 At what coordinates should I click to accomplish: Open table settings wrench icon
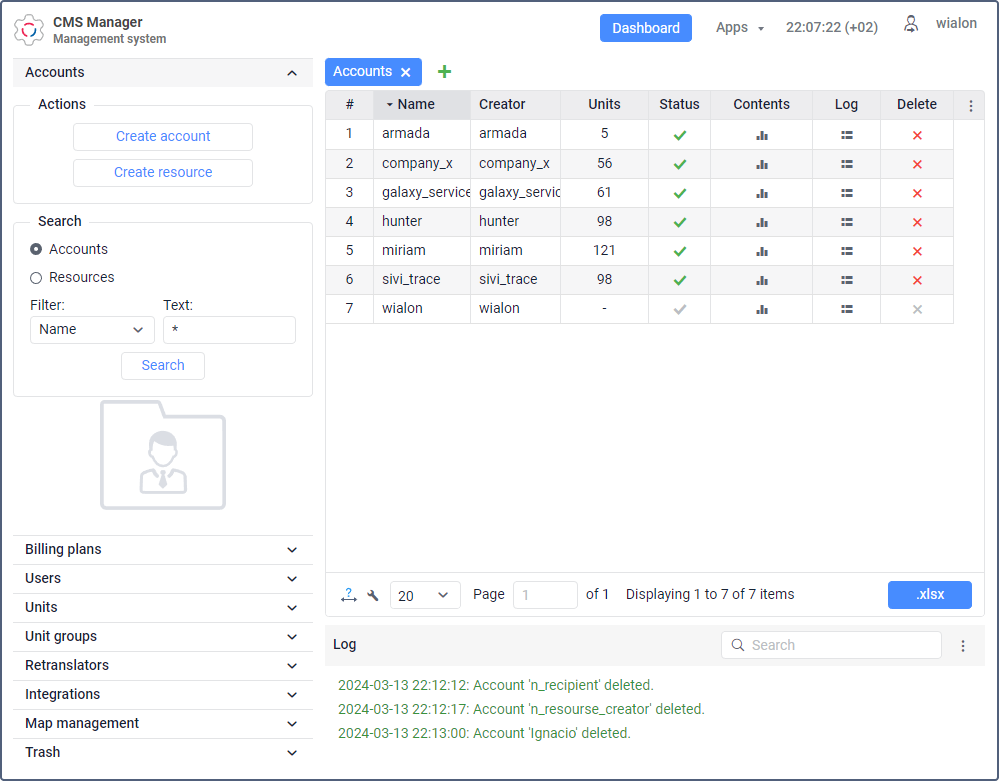(x=373, y=595)
